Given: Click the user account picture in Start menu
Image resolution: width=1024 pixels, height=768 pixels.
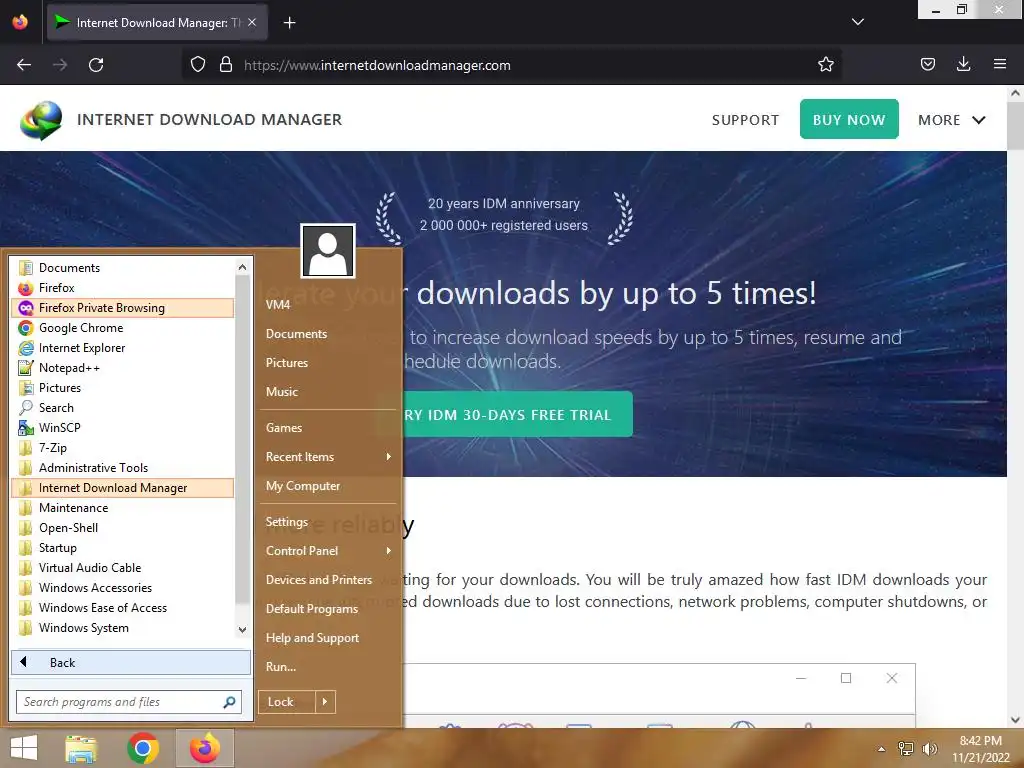Looking at the screenshot, I should tap(328, 251).
